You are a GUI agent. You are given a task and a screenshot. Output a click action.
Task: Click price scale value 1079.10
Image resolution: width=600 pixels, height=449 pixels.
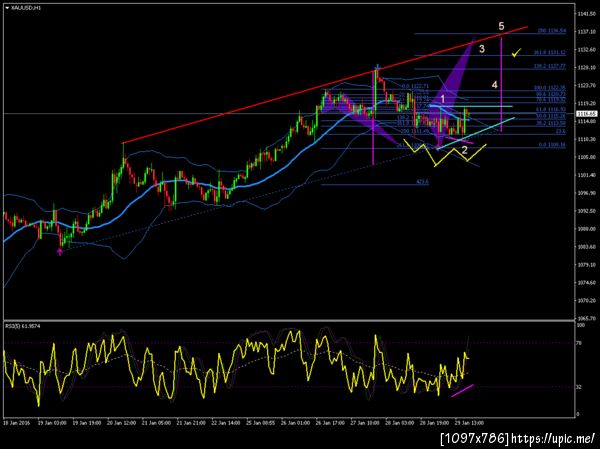click(x=587, y=265)
